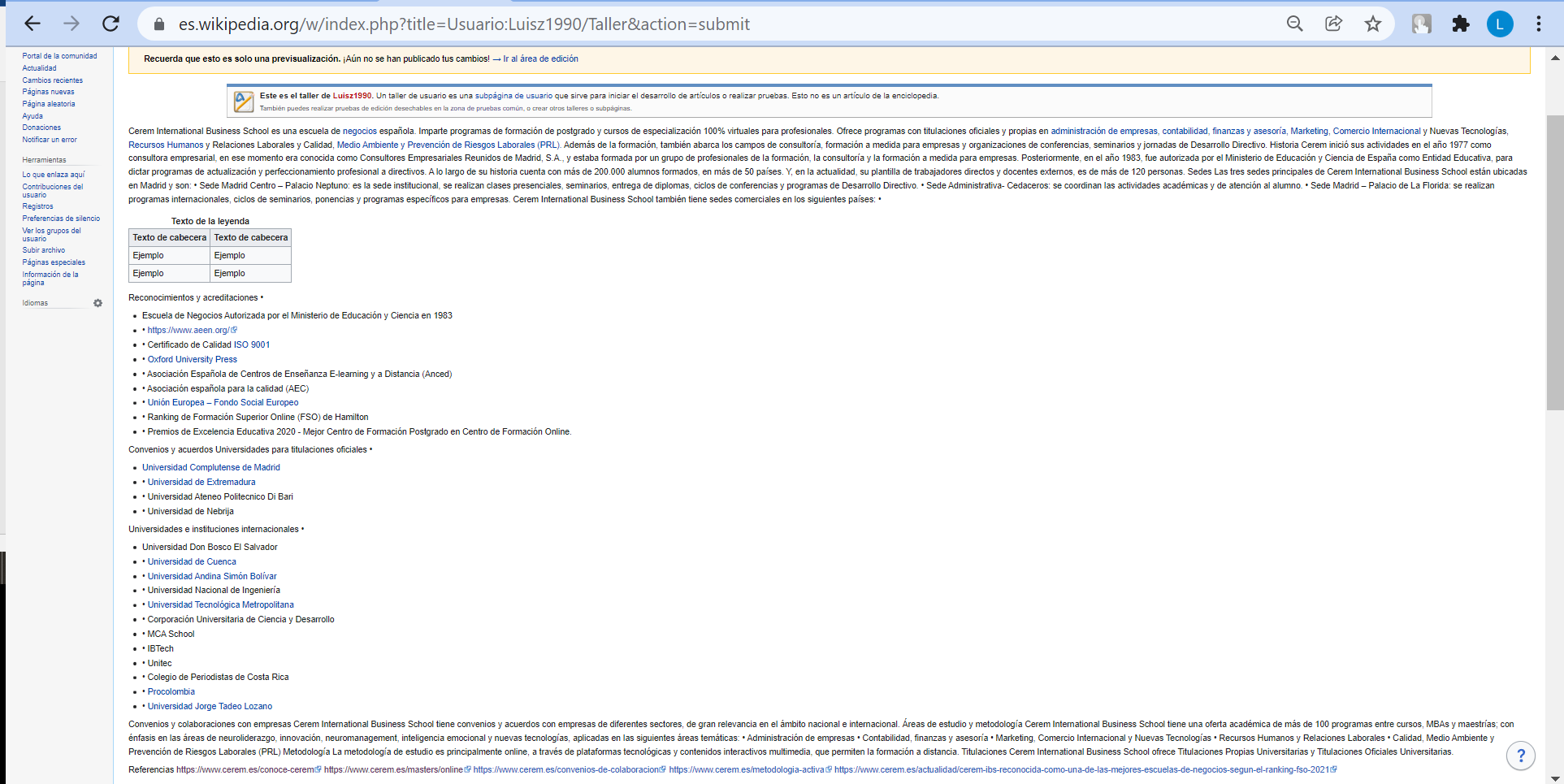The width and height of the screenshot is (1564, 784).
Task: Open Unión Europea – Fondo Social Europeo link
Action: (223, 402)
